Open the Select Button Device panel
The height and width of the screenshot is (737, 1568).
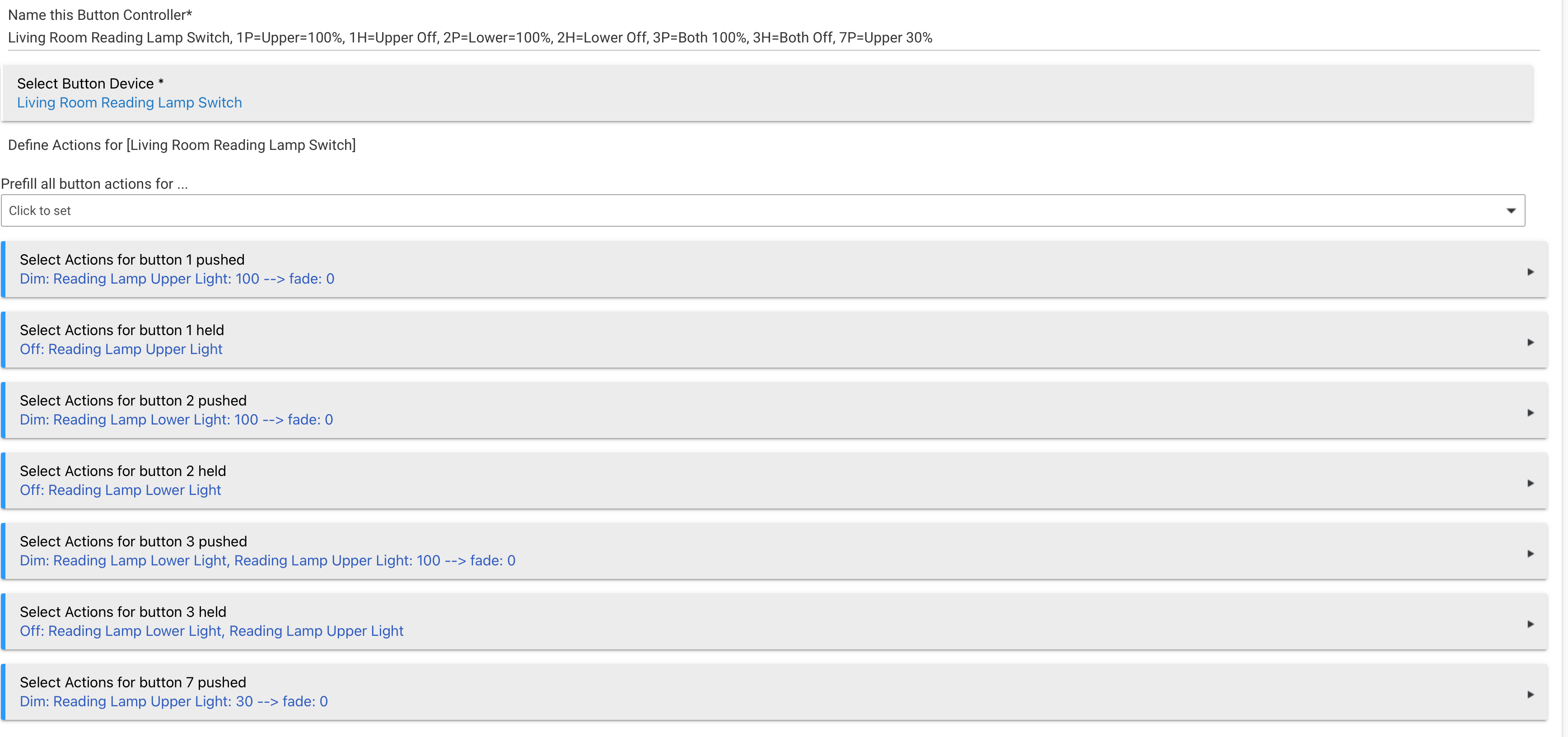pos(768,93)
